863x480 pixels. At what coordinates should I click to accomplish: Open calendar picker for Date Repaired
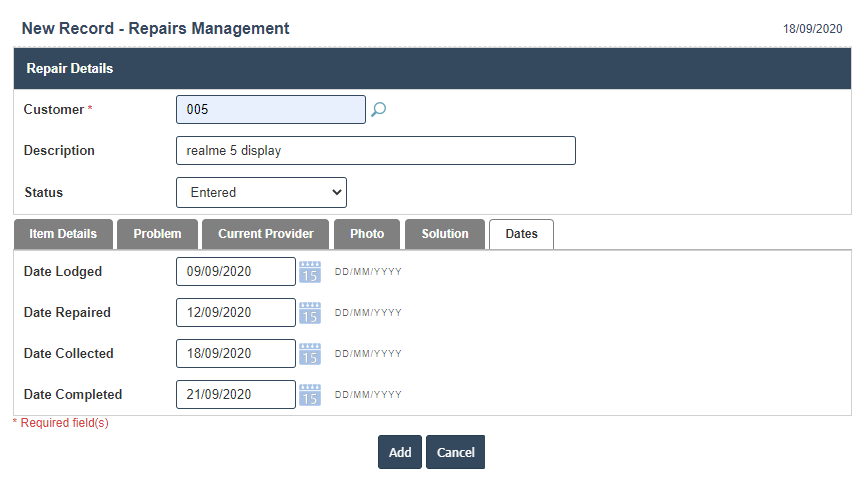pyautogui.click(x=310, y=313)
